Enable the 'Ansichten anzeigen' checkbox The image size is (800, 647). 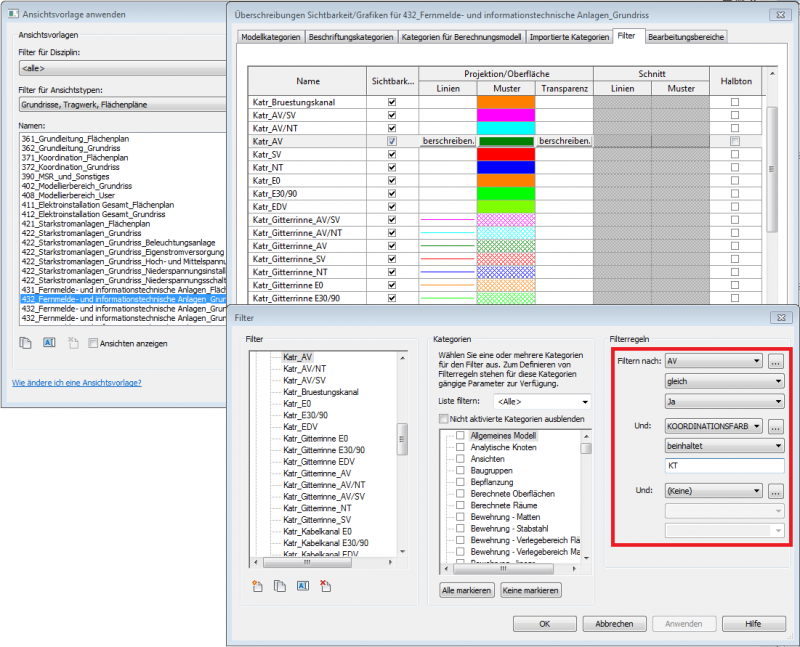tap(93, 343)
